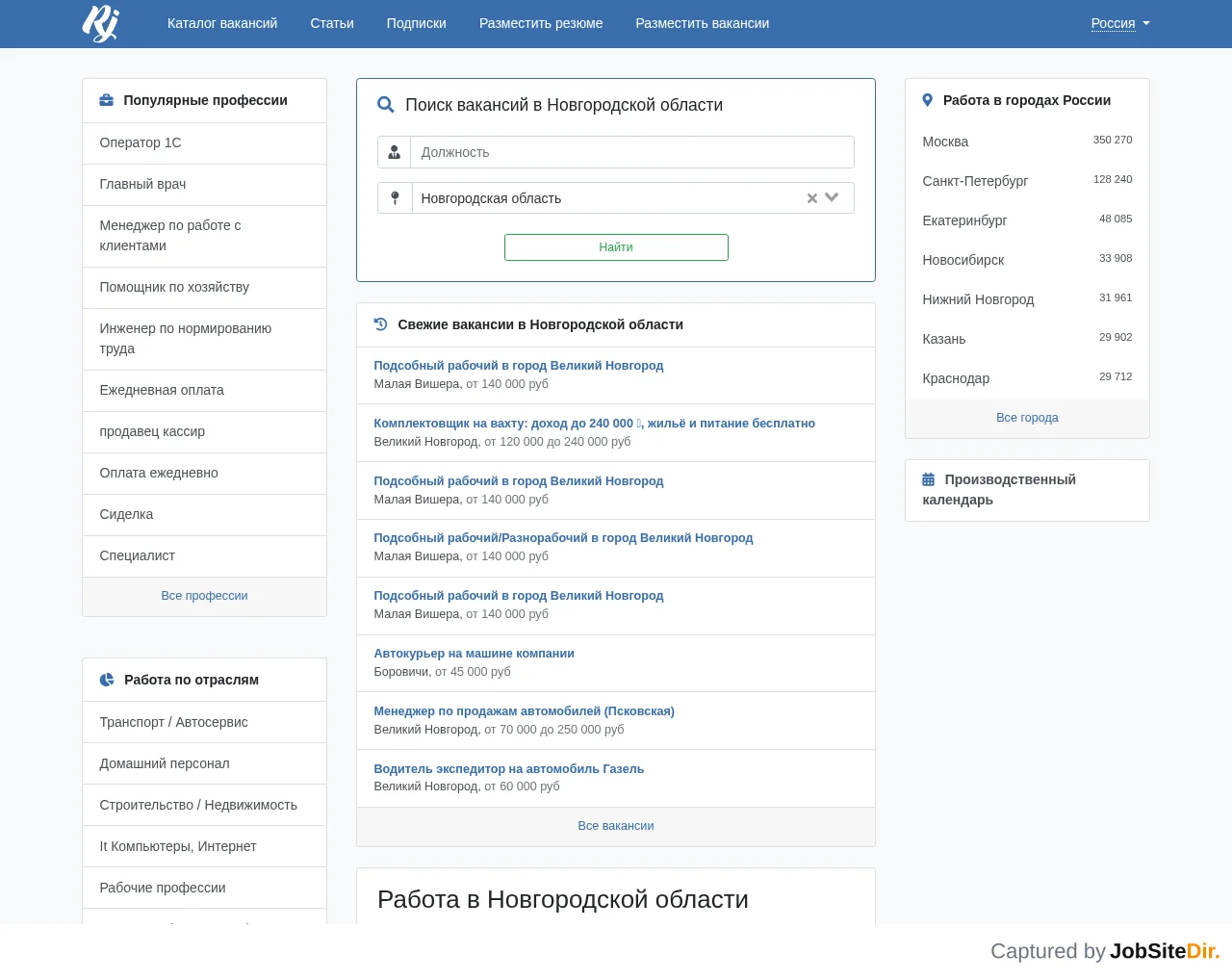Click the location marker icon by Работа в городах
This screenshot has width=1232, height=980.
(x=928, y=100)
